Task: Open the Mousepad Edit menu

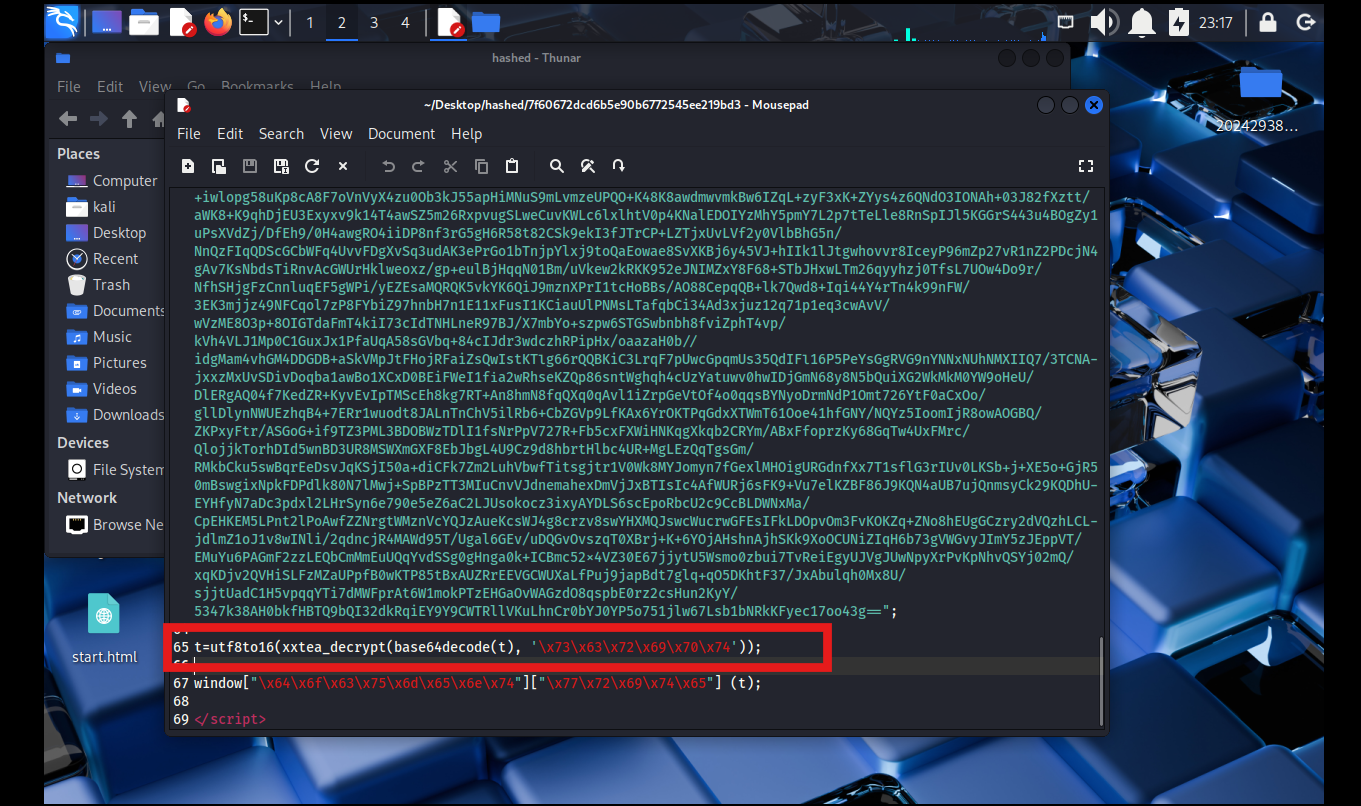Action: [230, 134]
